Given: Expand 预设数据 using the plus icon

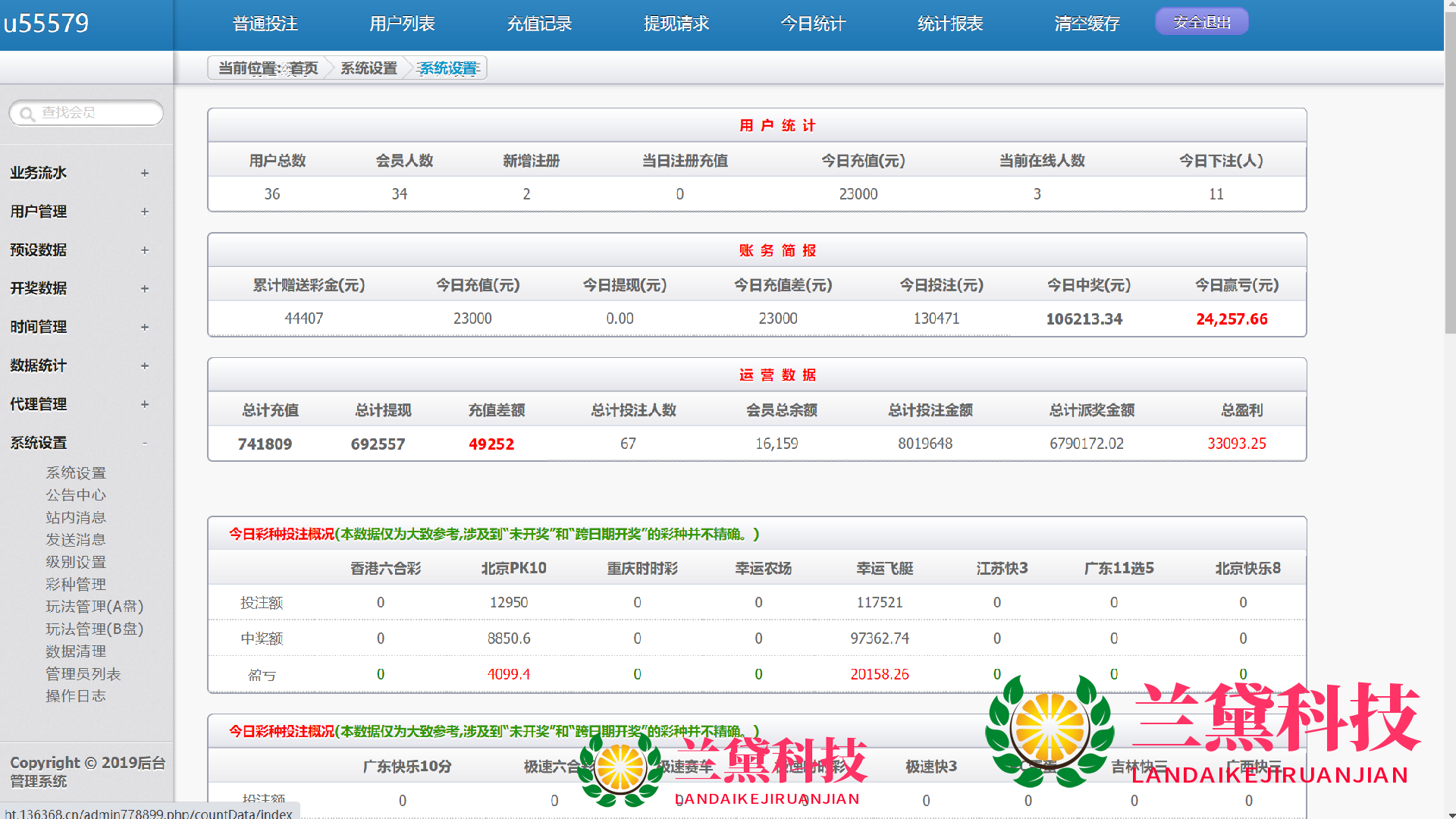Looking at the screenshot, I should point(144,250).
